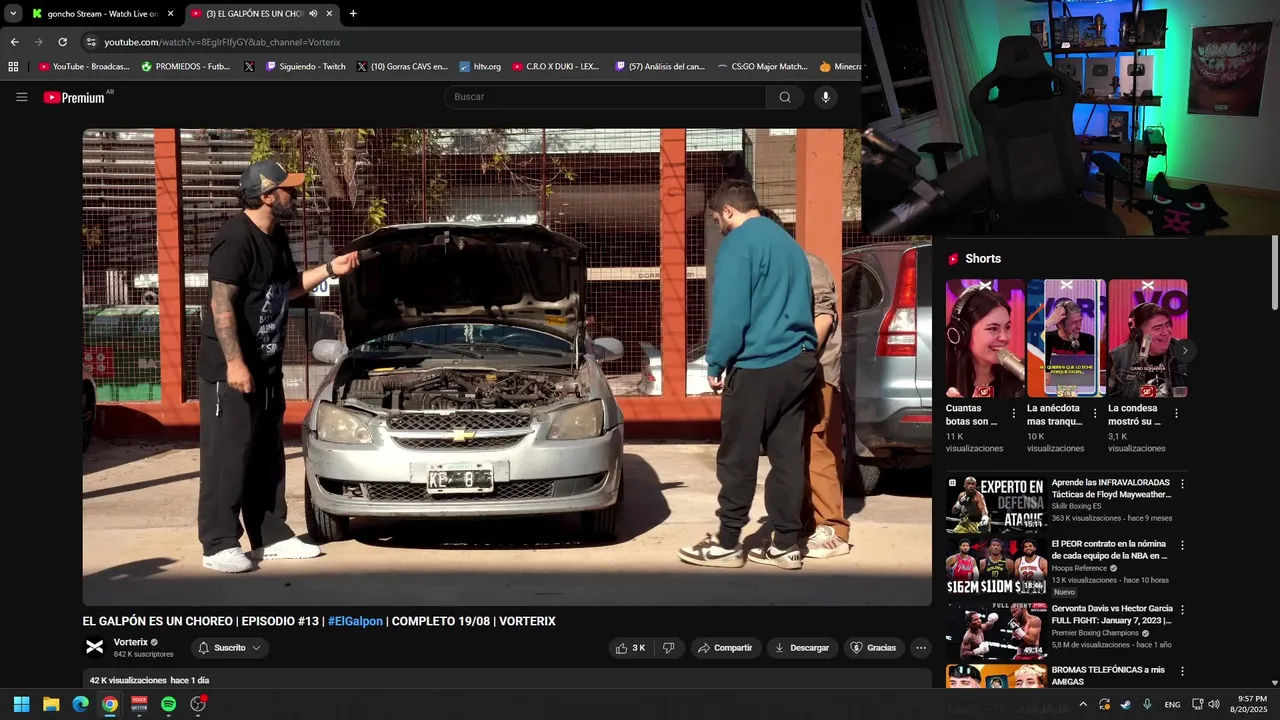The image size is (1280, 720).
Task: Start voice search with microphone icon
Action: pos(825,97)
